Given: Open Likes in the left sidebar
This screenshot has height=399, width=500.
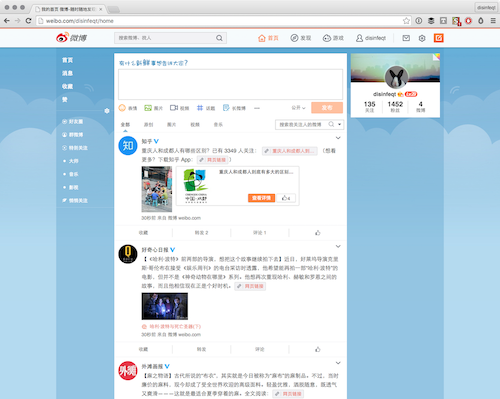Looking at the screenshot, I should point(65,100).
